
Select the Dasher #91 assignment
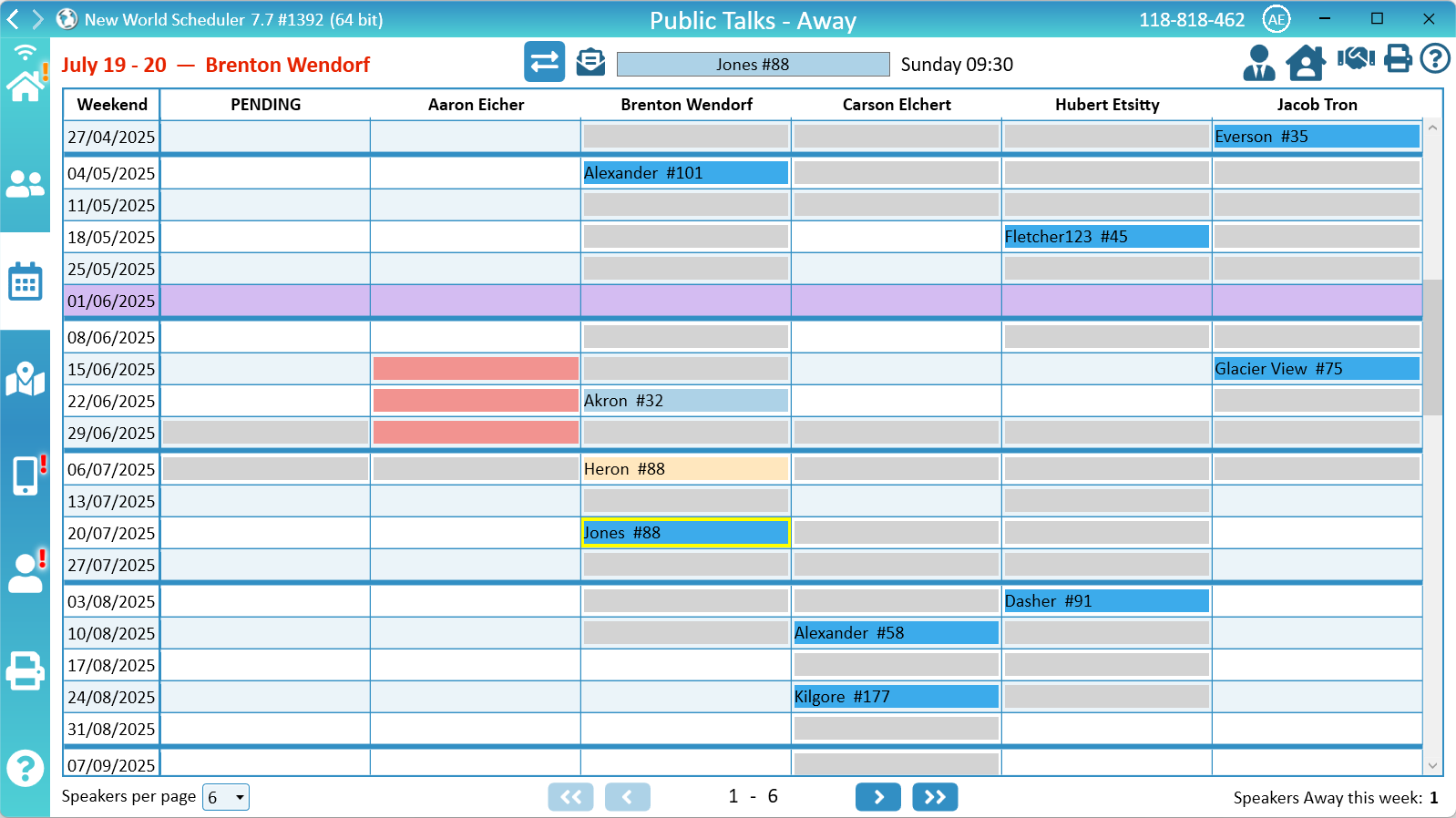pos(1106,601)
